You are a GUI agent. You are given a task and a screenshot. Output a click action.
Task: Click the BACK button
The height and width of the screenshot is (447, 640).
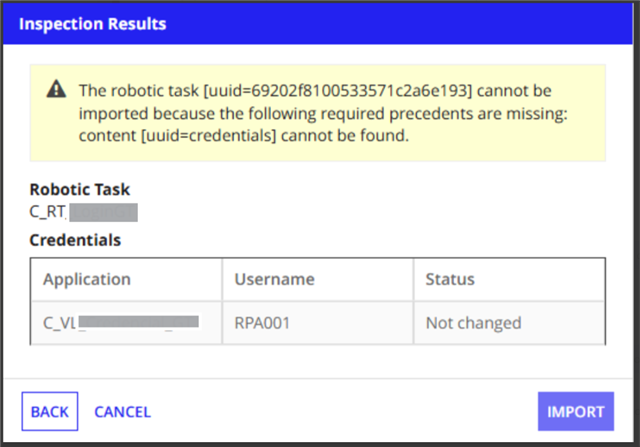click(x=49, y=411)
